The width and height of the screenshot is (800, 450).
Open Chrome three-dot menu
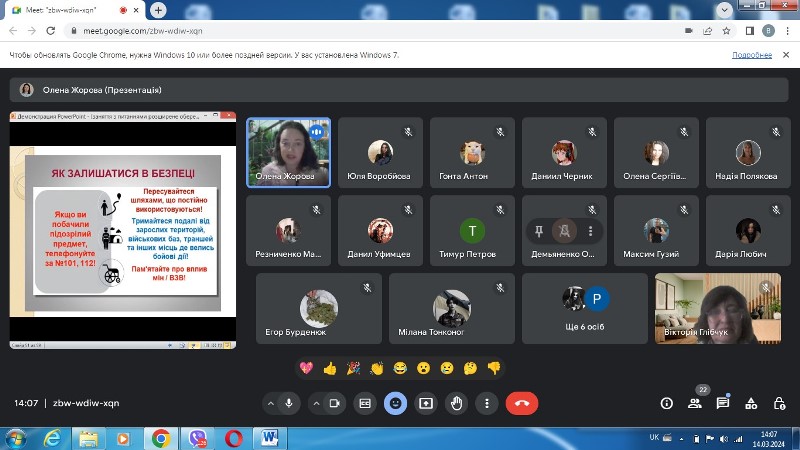click(x=787, y=31)
